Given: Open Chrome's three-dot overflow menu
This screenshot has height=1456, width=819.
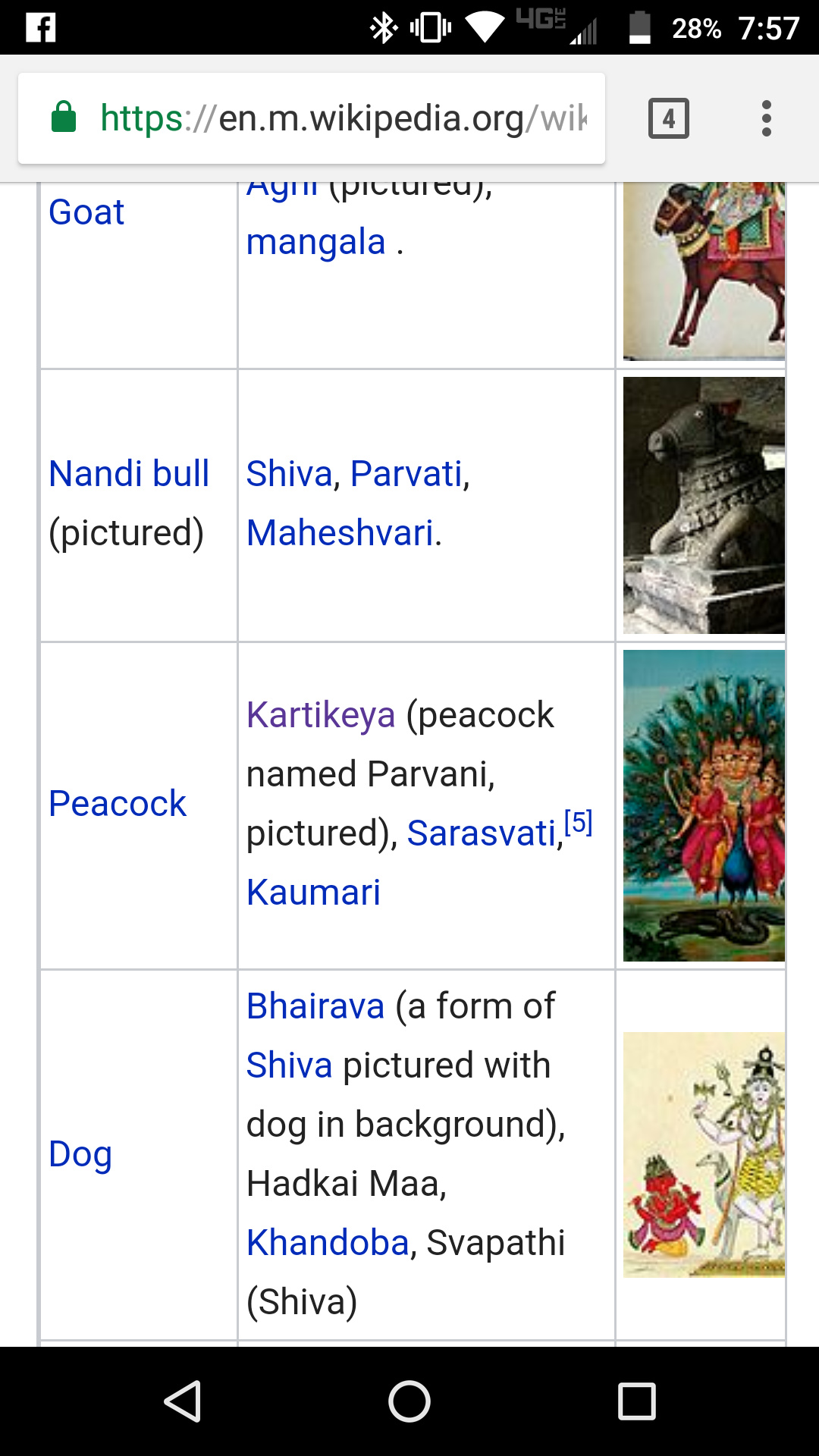Looking at the screenshot, I should coord(766,118).
